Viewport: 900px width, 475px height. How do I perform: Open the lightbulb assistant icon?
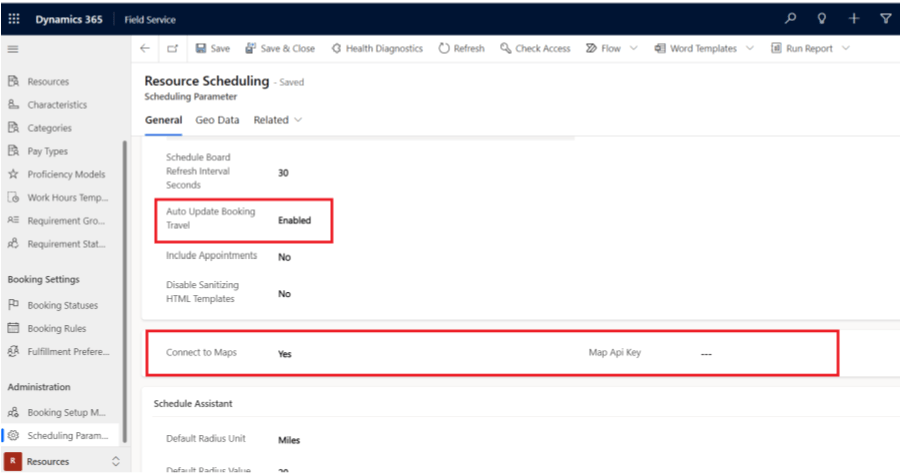pyautogui.click(x=822, y=19)
